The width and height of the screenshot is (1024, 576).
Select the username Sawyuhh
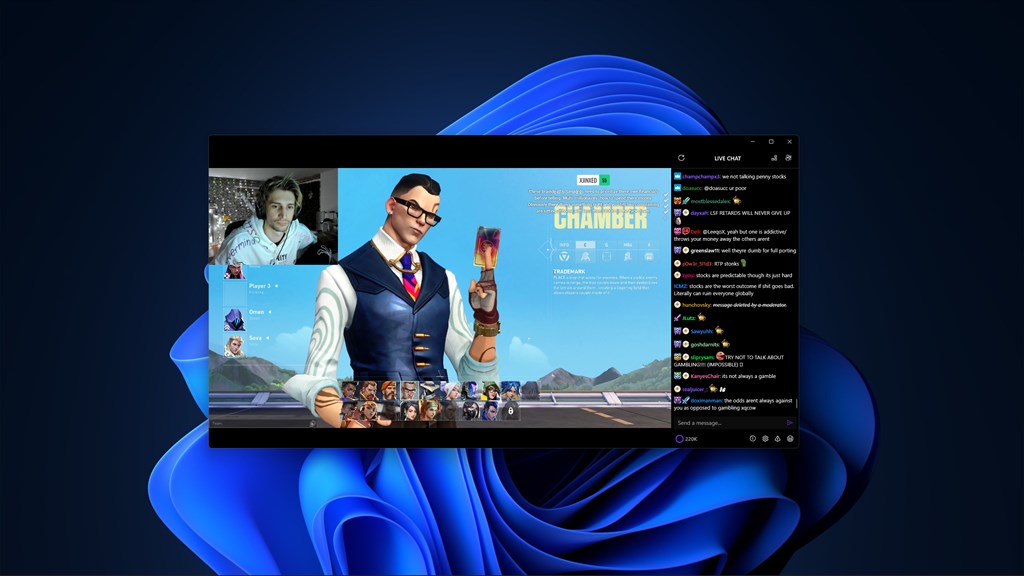(701, 331)
